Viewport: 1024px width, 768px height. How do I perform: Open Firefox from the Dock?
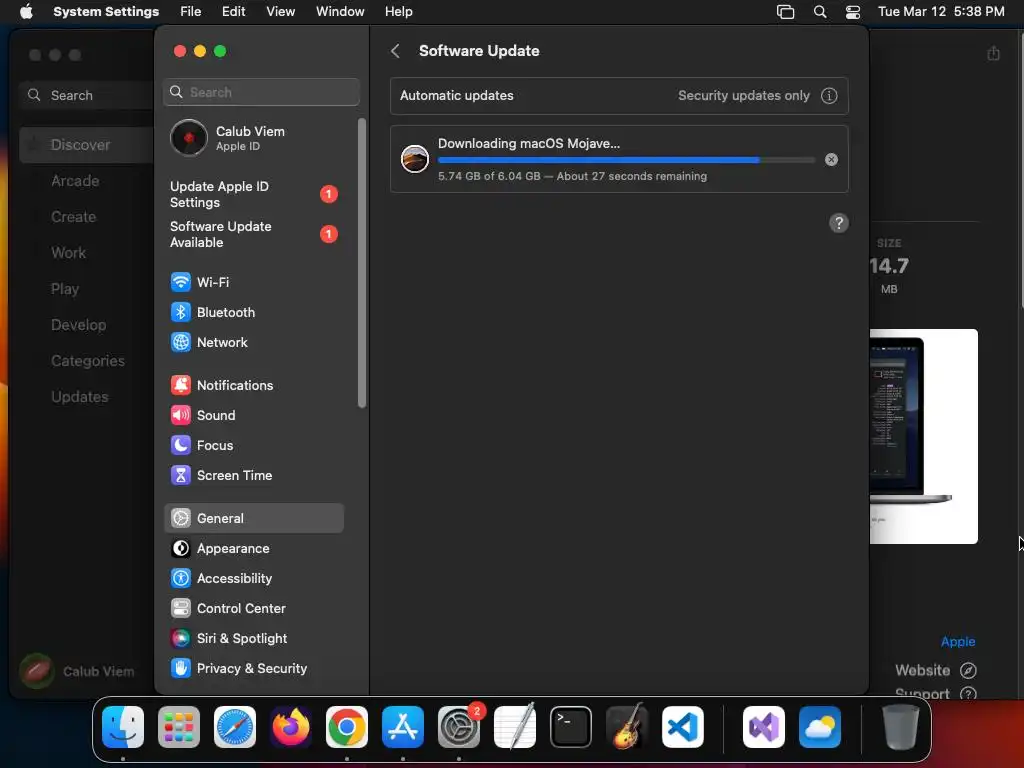click(x=291, y=727)
